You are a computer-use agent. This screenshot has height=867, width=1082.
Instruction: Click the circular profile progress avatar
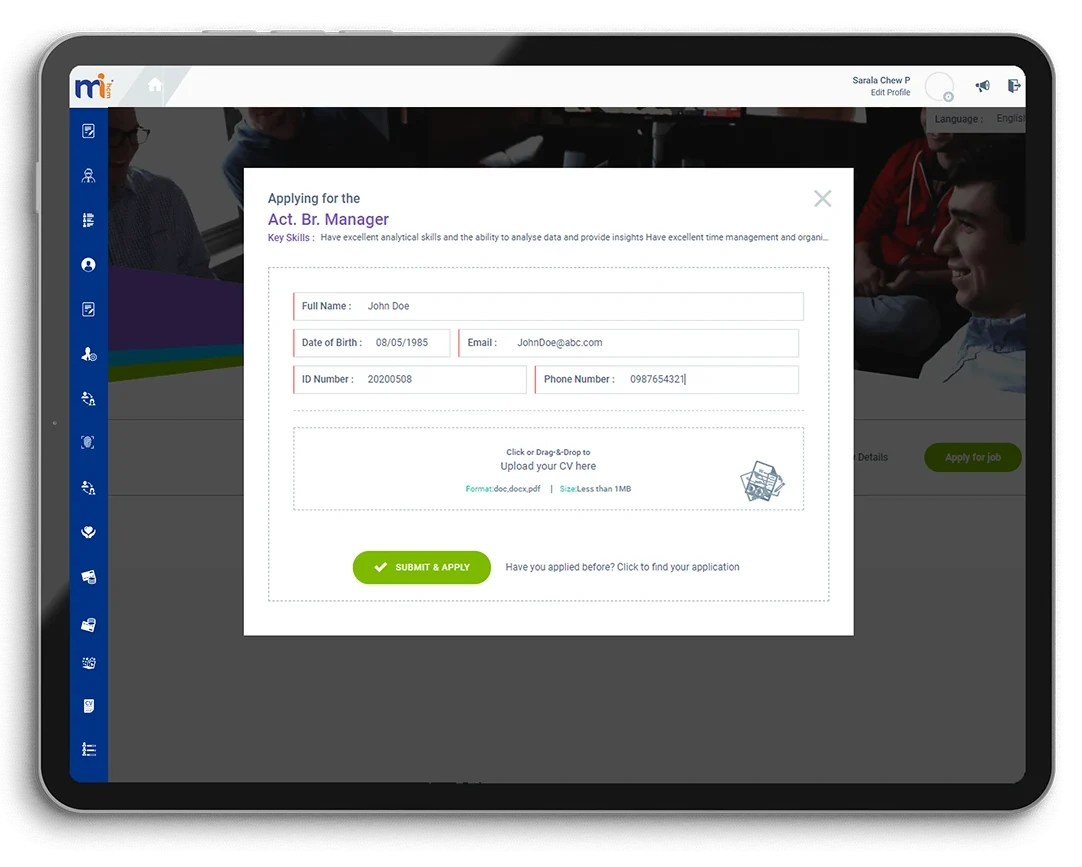[940, 87]
